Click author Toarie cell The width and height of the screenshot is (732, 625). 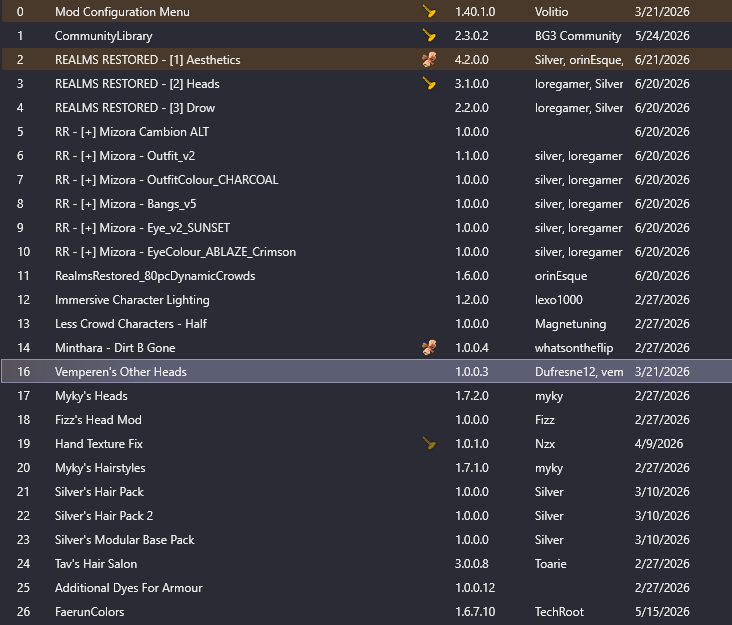click(x=550, y=564)
